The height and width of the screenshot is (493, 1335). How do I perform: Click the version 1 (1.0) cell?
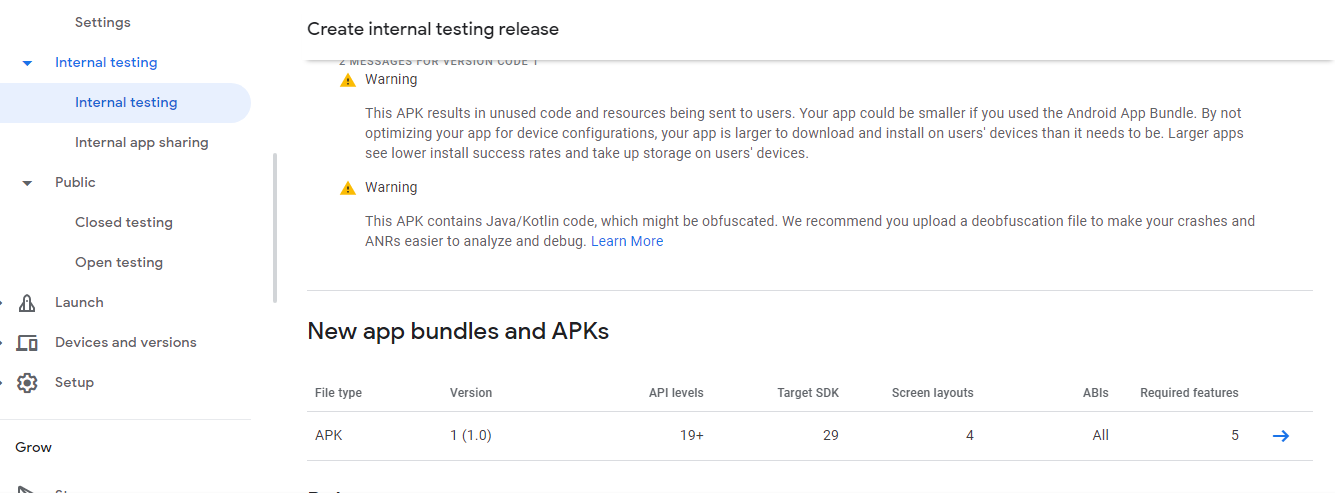471,435
